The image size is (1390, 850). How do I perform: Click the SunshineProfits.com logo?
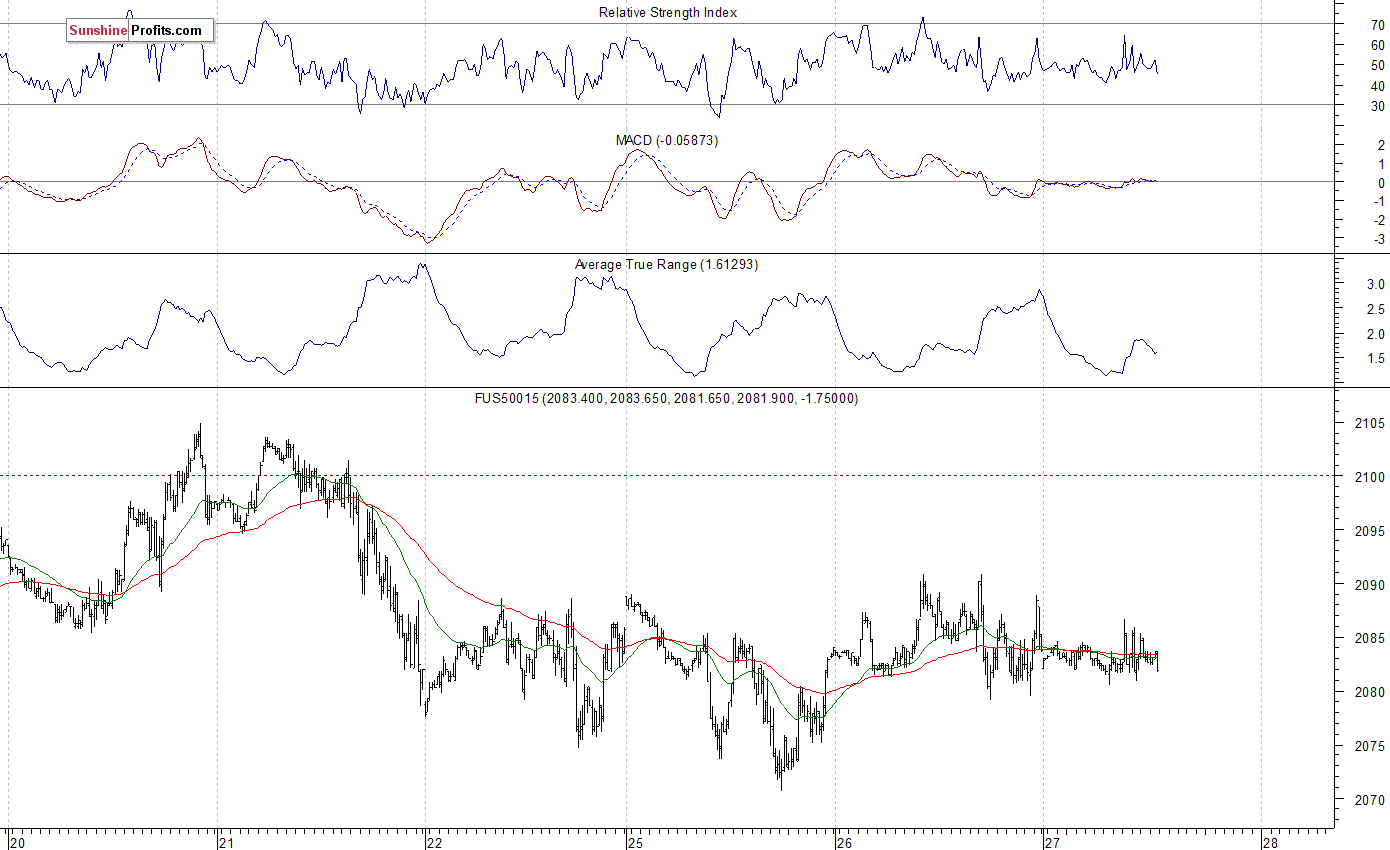[x=140, y=31]
